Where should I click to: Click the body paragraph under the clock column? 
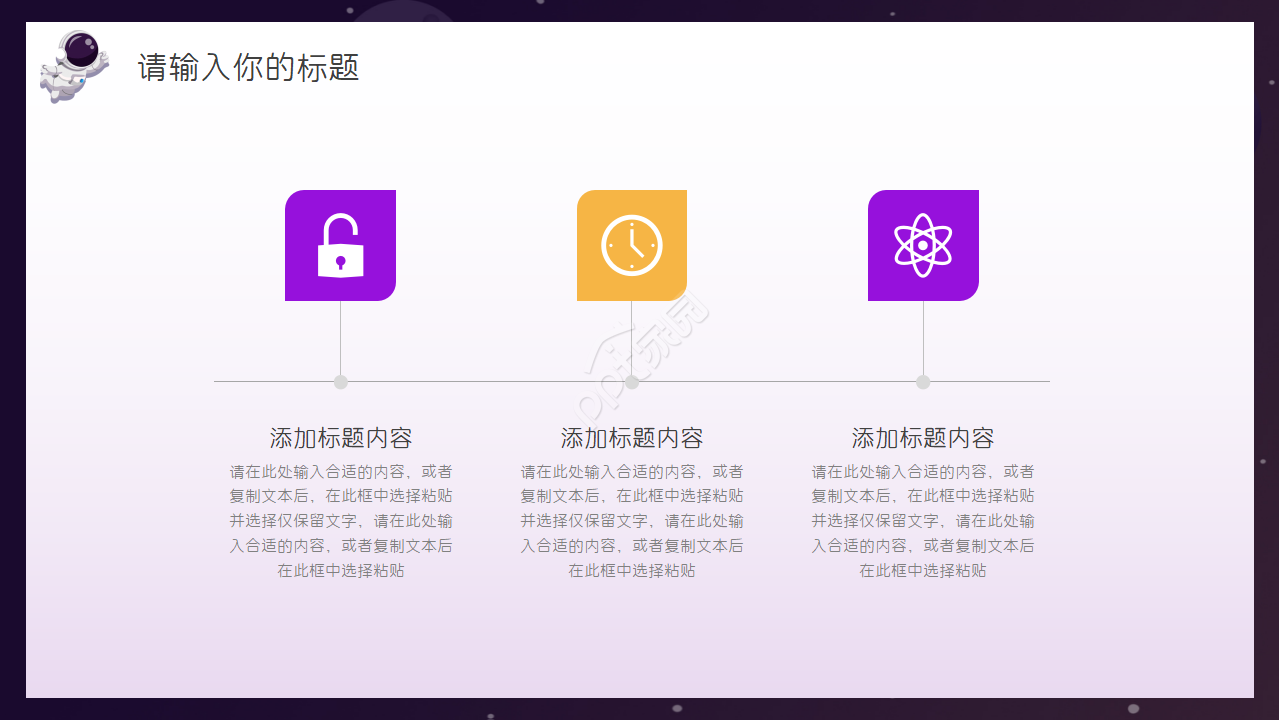point(632,521)
